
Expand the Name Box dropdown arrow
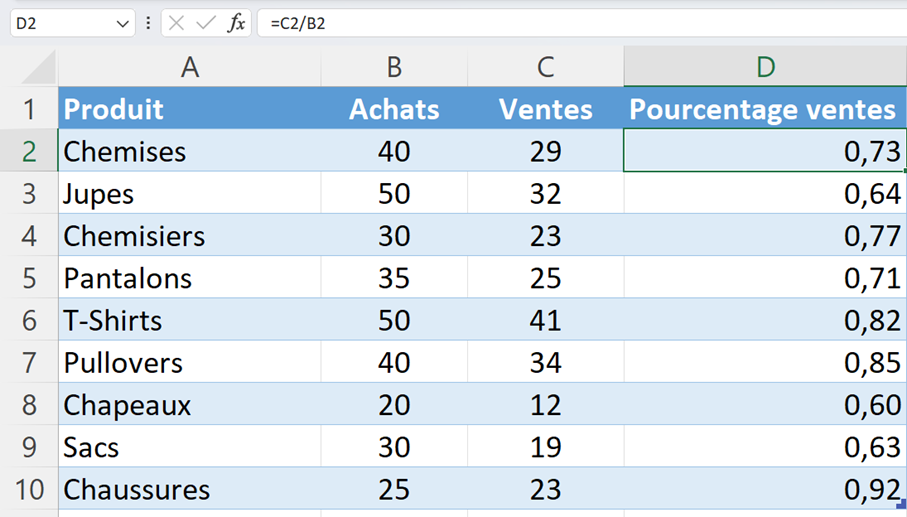click(x=122, y=24)
